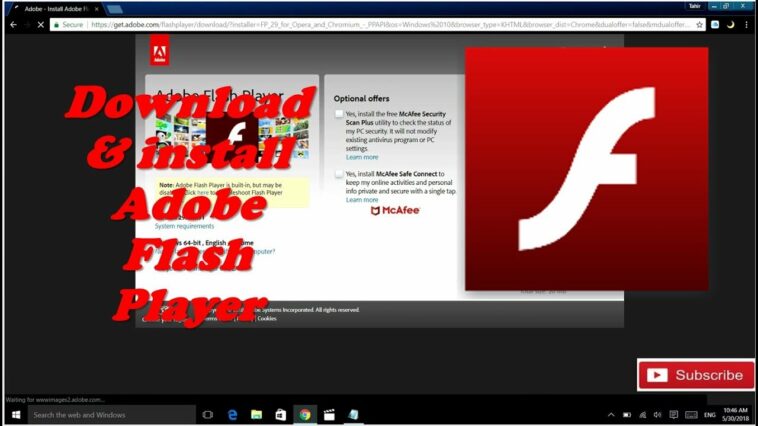
Task: Click the Adobe logo on the page
Action: pos(160,51)
